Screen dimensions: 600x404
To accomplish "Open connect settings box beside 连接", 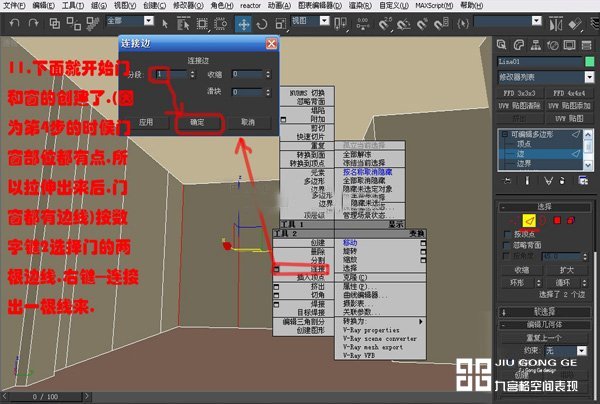I will [277, 269].
